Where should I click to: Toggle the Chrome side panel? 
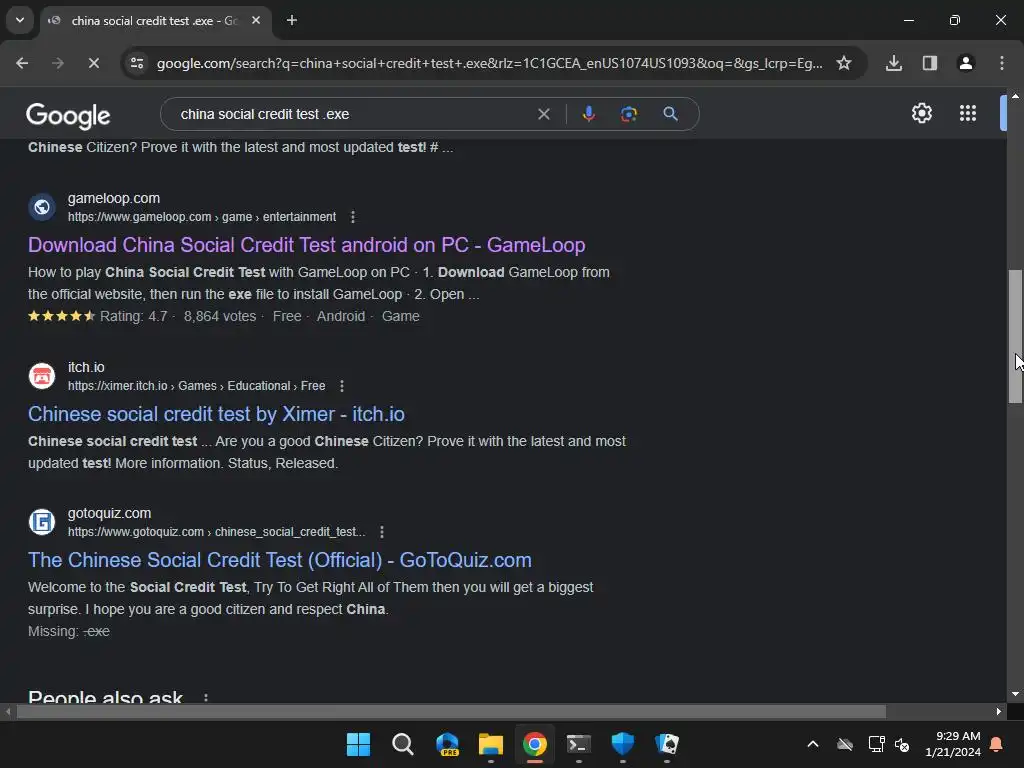930,63
